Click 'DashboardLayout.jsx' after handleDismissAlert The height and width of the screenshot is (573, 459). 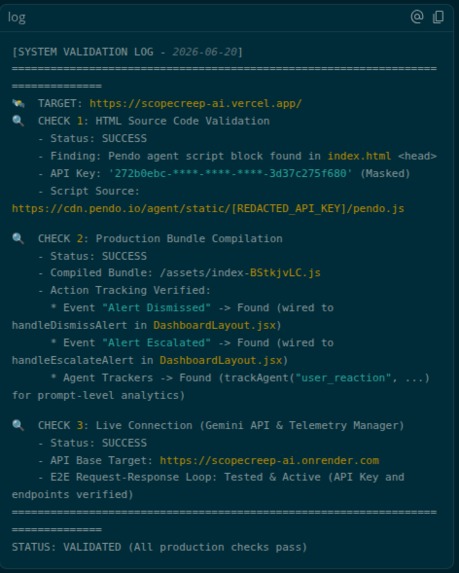[214, 325]
